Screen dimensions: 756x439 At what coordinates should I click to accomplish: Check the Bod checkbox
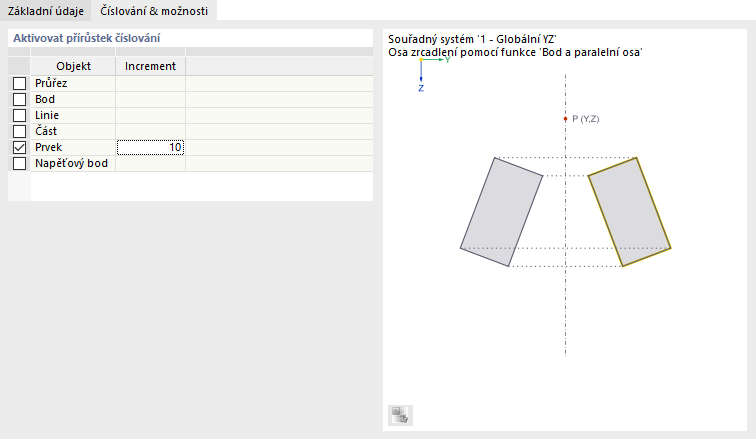pos(19,100)
